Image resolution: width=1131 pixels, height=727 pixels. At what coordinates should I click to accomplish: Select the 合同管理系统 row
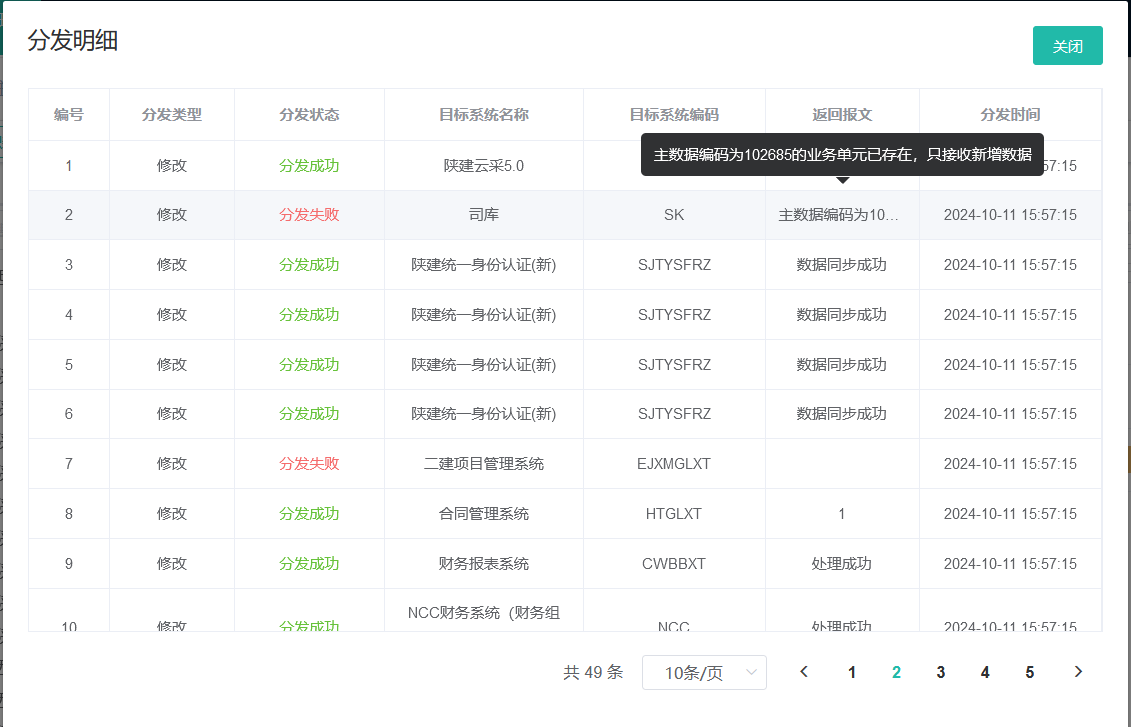pos(484,514)
